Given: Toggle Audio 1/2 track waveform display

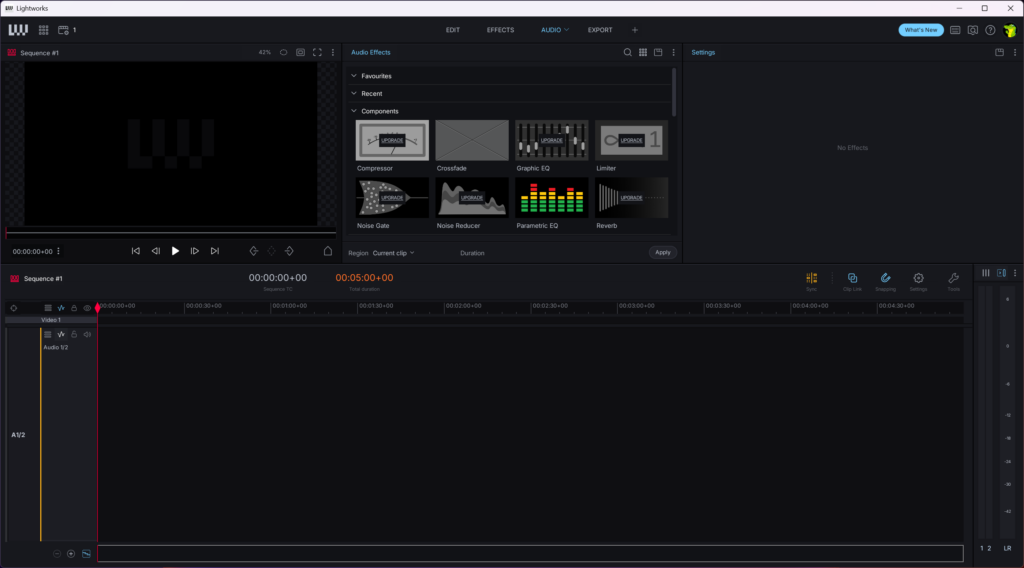Looking at the screenshot, I should point(61,334).
